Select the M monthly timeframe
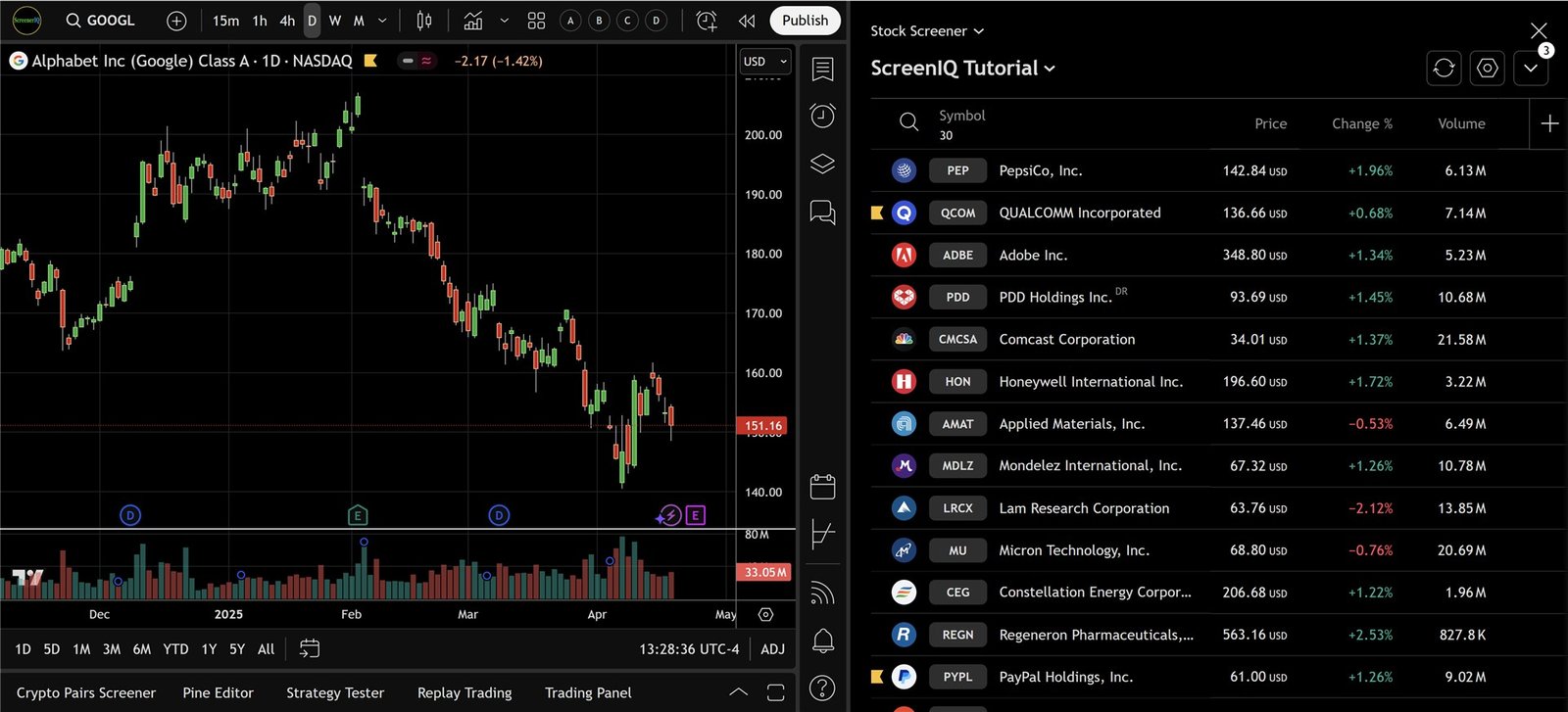The width and height of the screenshot is (1568, 712). (359, 21)
